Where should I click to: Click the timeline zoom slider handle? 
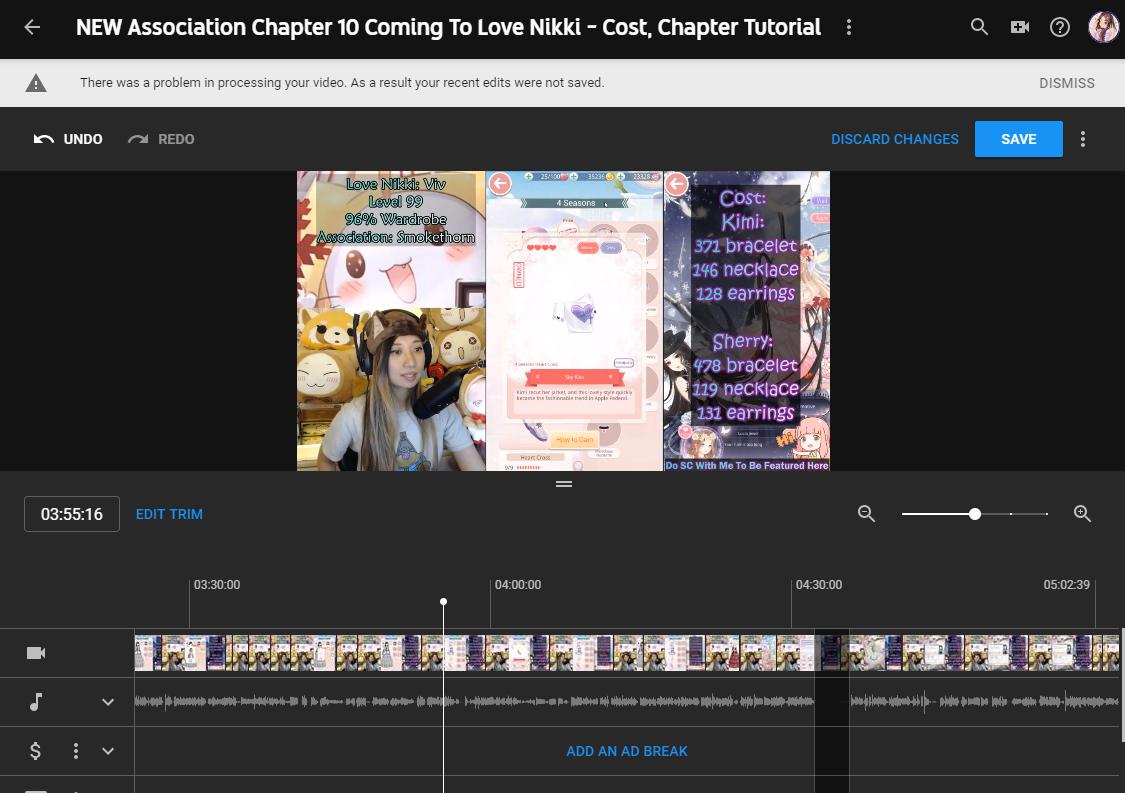click(974, 514)
